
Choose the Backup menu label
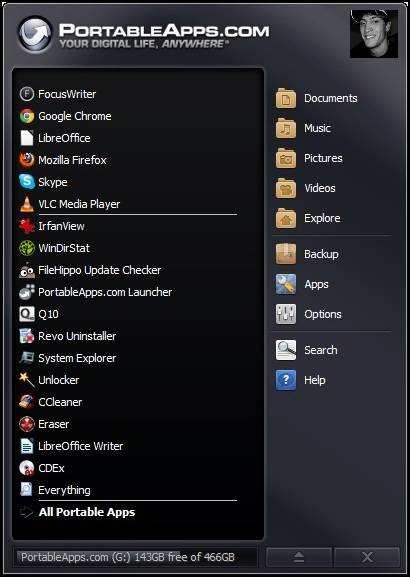pyautogui.click(x=321, y=254)
